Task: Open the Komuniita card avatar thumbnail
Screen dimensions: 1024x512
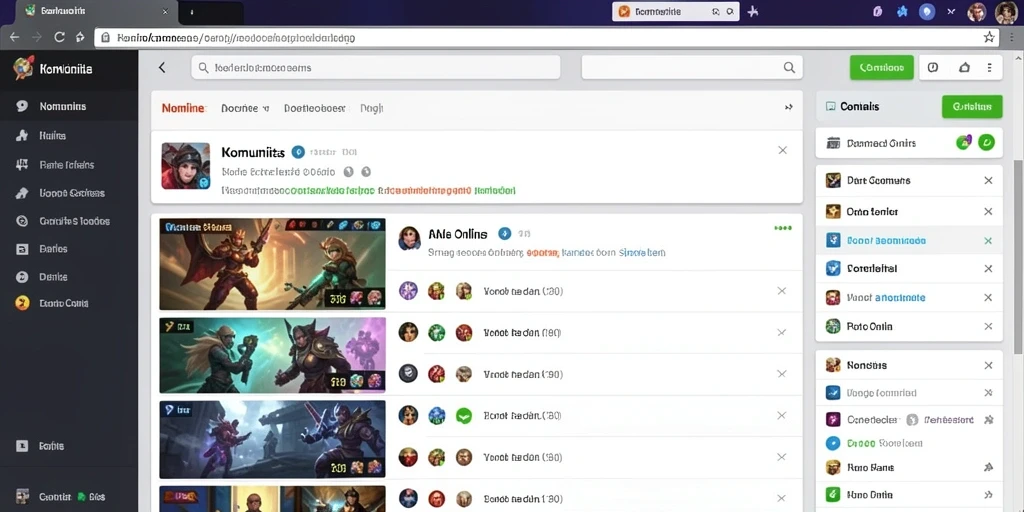Action: coord(185,166)
